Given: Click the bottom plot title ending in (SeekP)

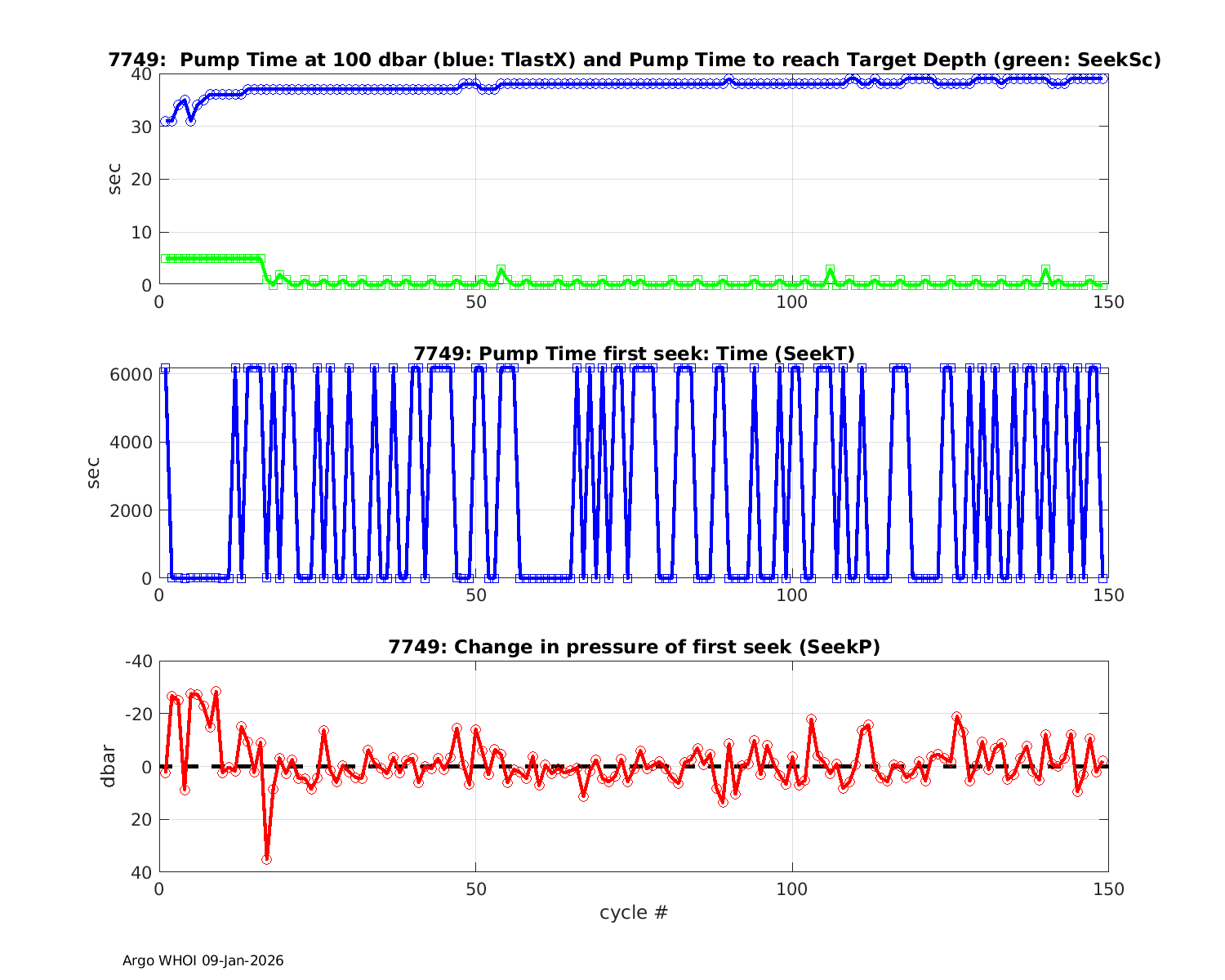Looking at the screenshot, I should click(634, 647).
